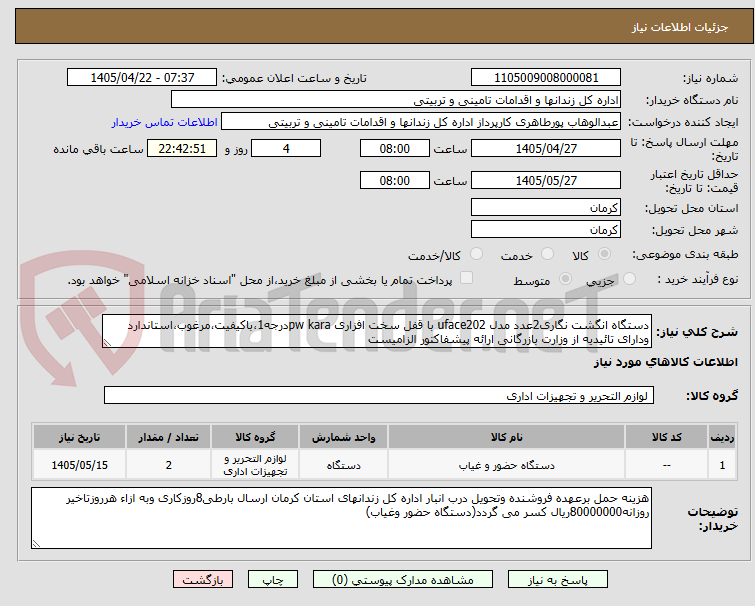The height and width of the screenshot is (606, 755).
Task: Select the جزیی purchase type radio
Action: pyautogui.click(x=629, y=279)
